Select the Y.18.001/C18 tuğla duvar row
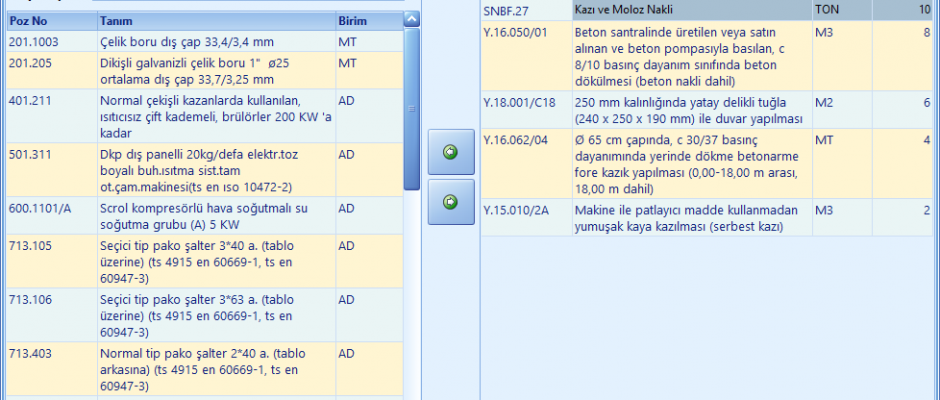Viewport: 940px width, 400px height. pos(690,110)
